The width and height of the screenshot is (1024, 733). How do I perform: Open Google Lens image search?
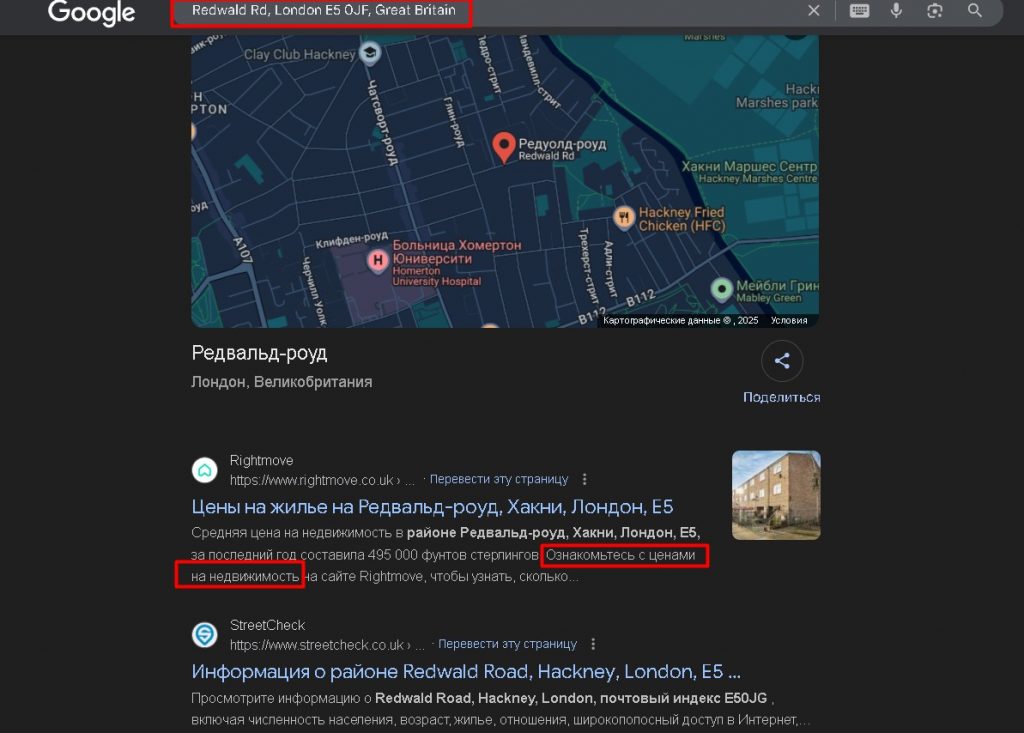935,10
